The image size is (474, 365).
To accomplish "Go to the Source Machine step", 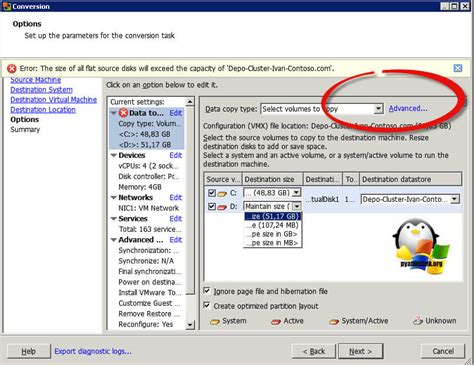I will (36, 80).
